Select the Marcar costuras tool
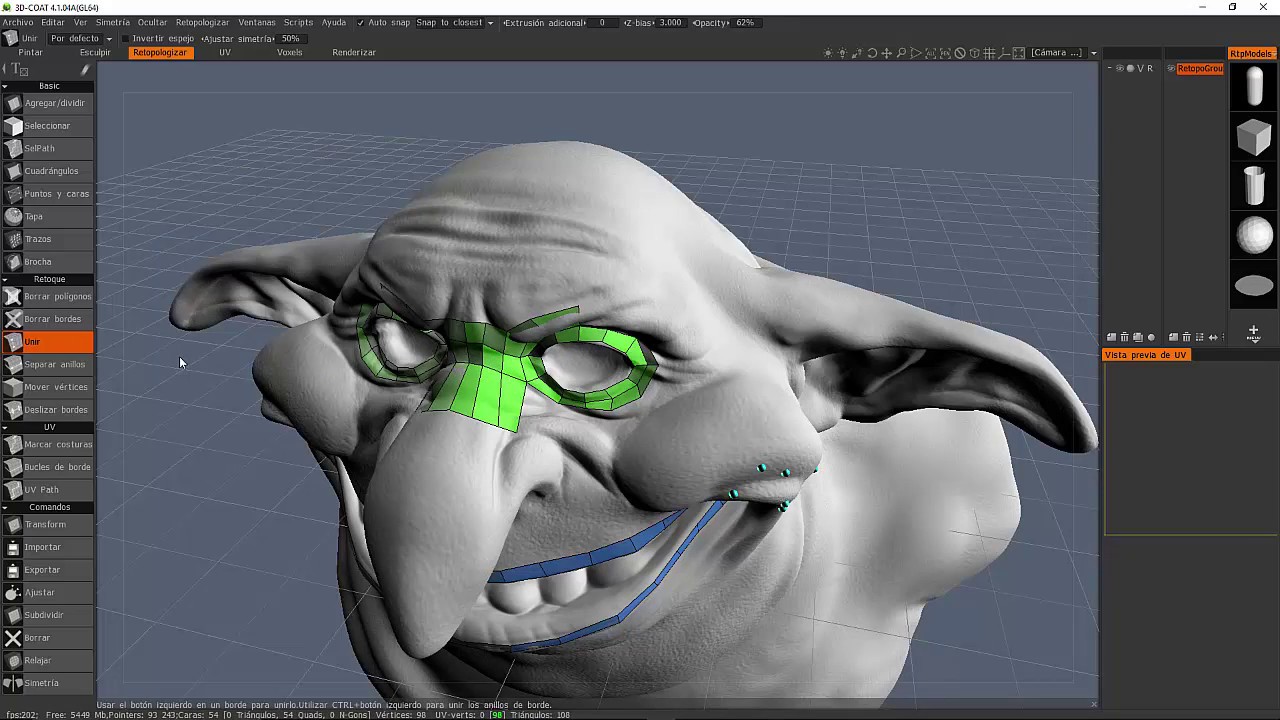 click(x=47, y=444)
